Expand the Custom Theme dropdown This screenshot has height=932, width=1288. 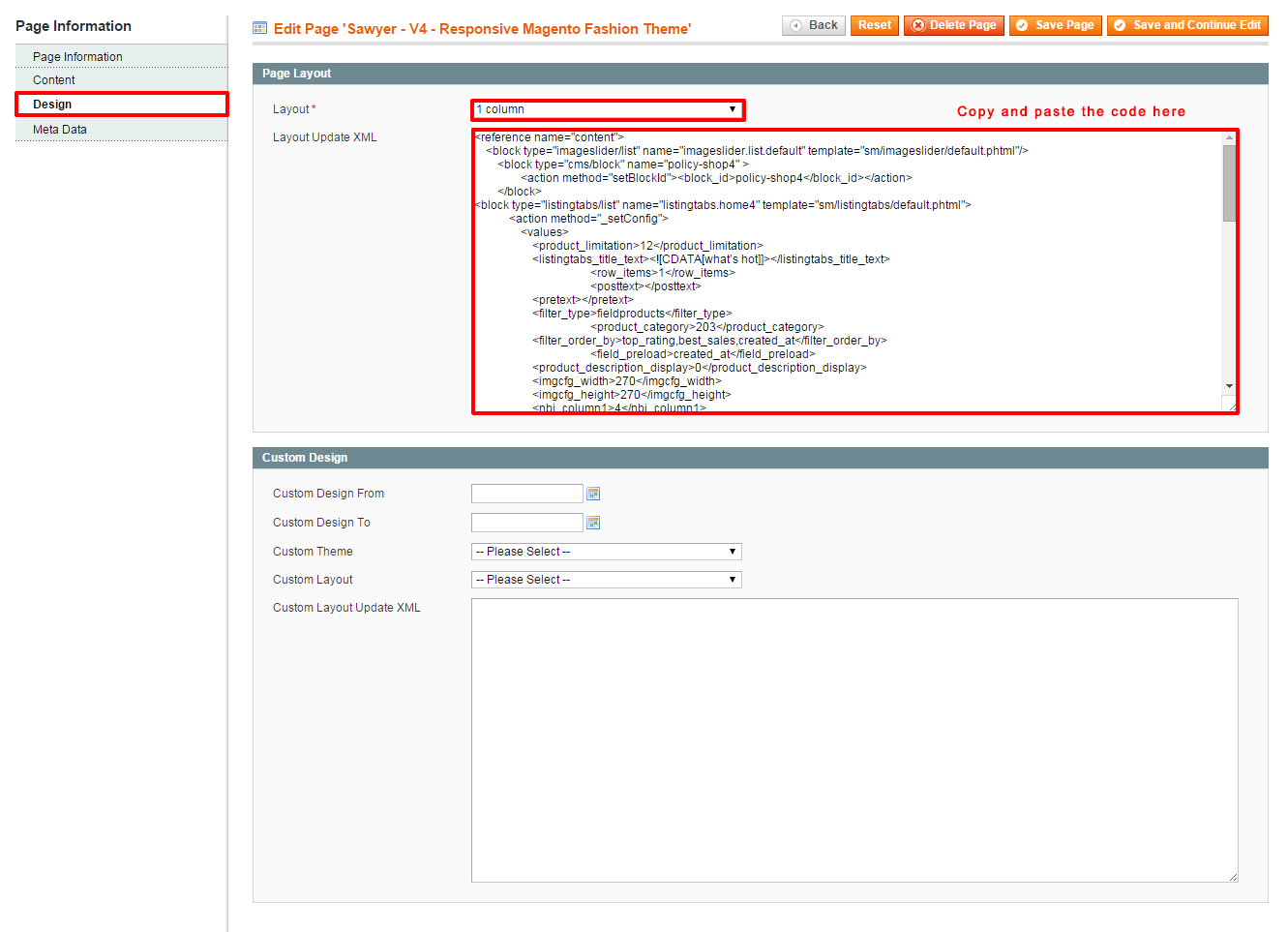pos(607,552)
